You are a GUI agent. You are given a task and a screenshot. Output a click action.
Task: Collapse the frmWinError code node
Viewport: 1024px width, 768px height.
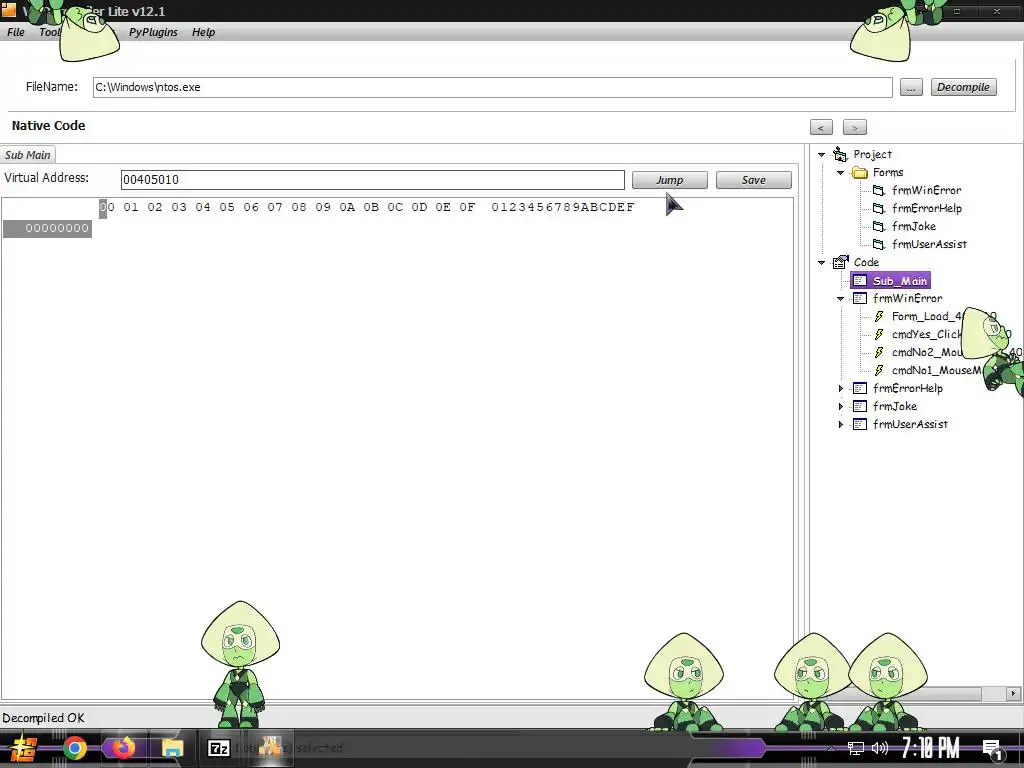pyautogui.click(x=840, y=298)
